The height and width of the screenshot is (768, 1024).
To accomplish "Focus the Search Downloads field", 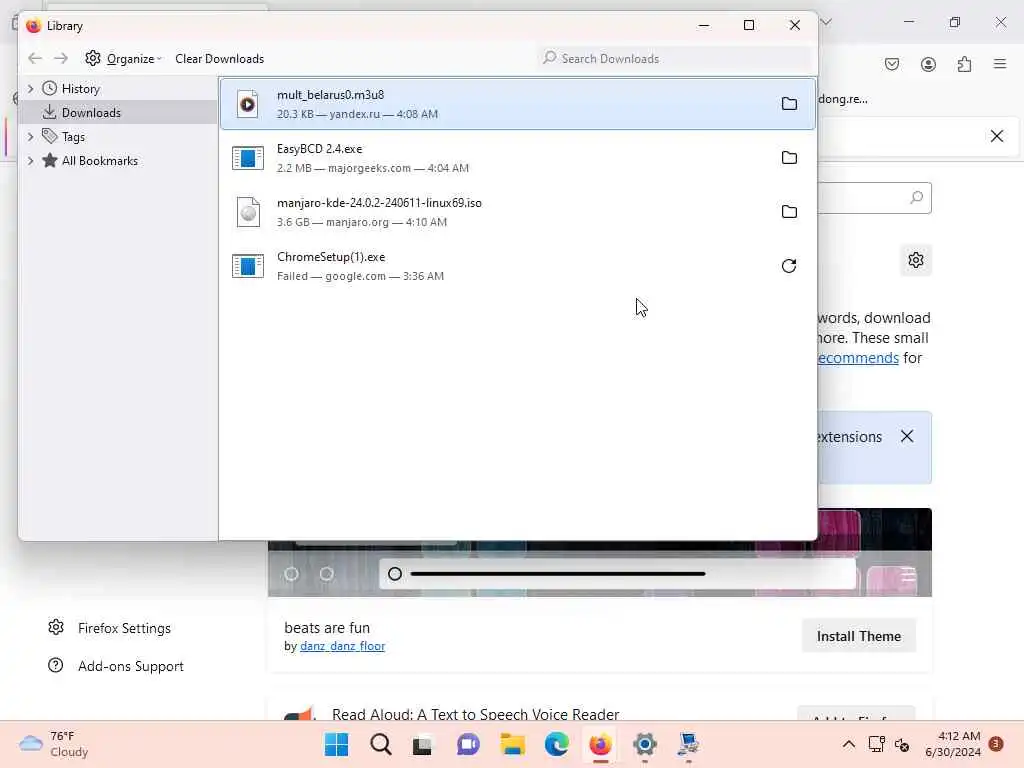I will coord(675,59).
